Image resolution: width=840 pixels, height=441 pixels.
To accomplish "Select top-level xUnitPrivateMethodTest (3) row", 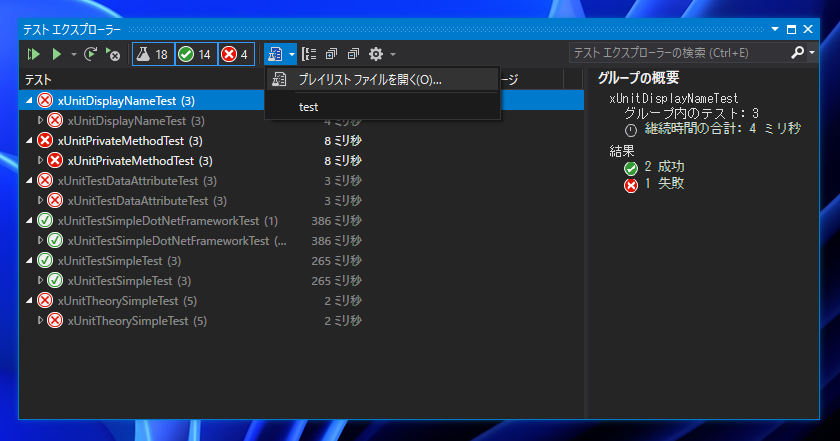I will pyautogui.click(x=302, y=140).
